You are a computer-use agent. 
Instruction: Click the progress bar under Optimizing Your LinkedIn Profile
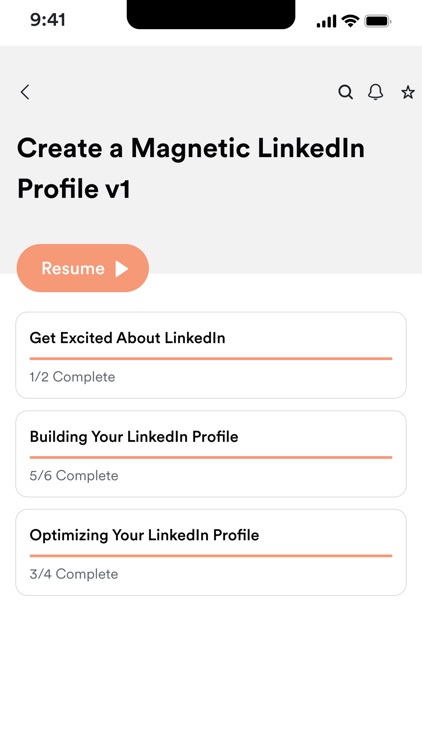click(x=211, y=556)
